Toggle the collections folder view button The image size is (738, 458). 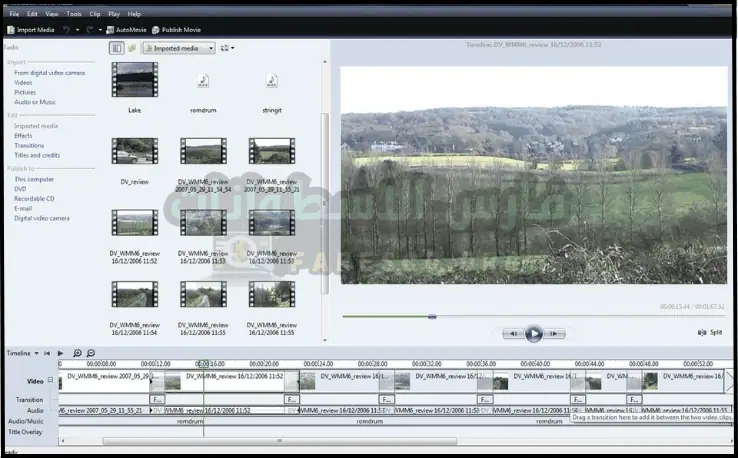point(132,47)
